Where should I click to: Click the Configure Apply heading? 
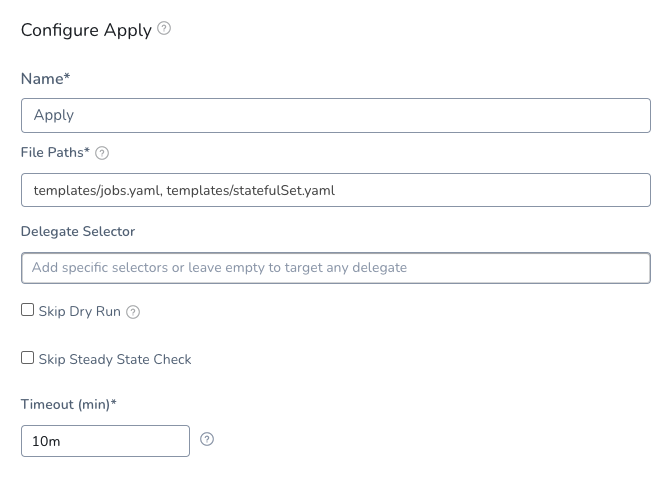[x=86, y=30]
